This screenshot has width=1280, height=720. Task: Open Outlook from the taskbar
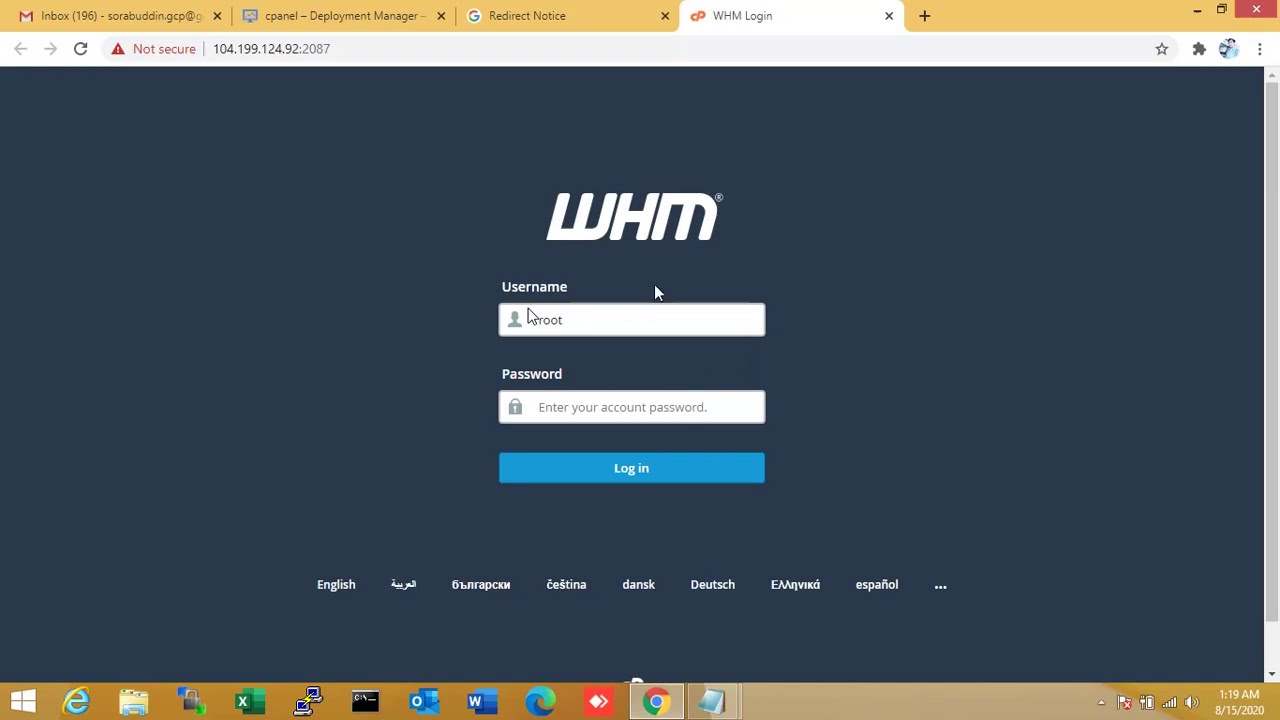(x=423, y=702)
